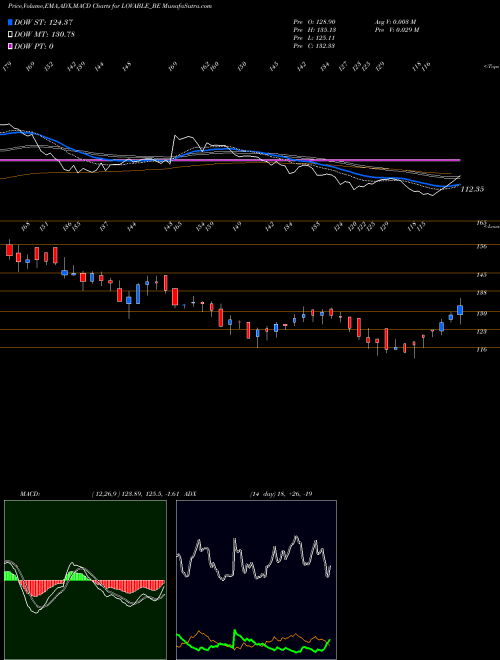The width and height of the screenshot is (500, 660).
Task: Click the first red candlestick at chart start
Action: 9,249
